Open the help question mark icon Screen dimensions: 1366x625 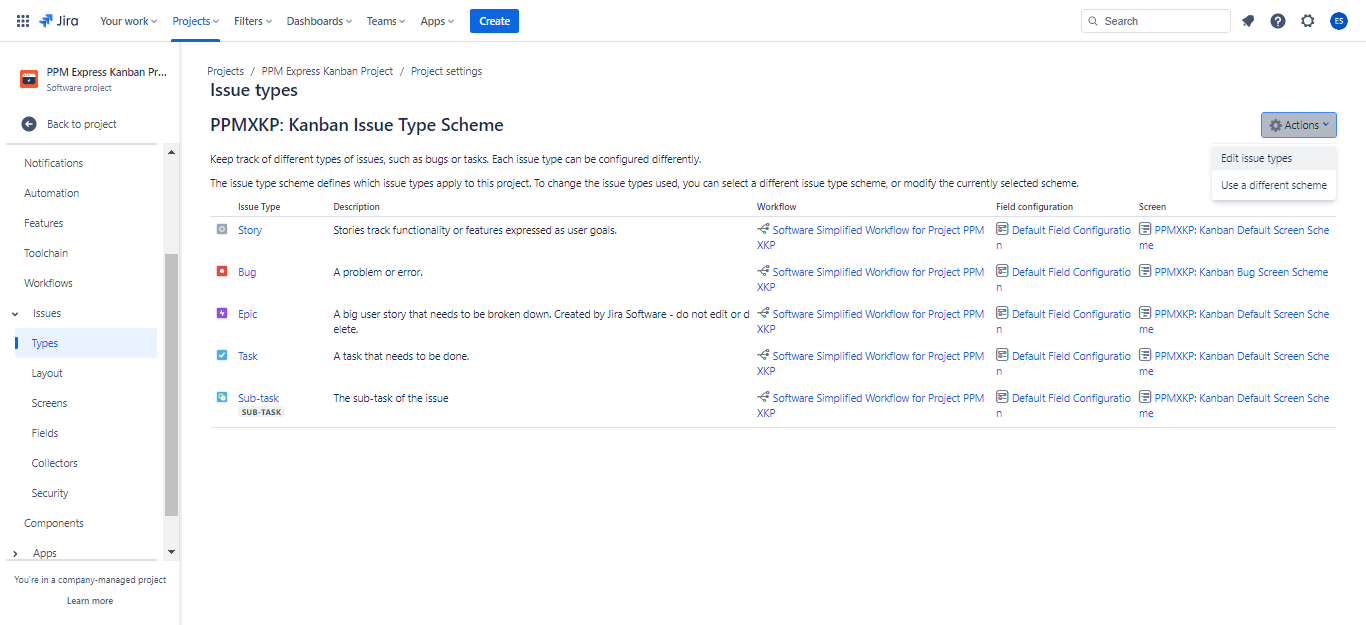[x=1278, y=21]
